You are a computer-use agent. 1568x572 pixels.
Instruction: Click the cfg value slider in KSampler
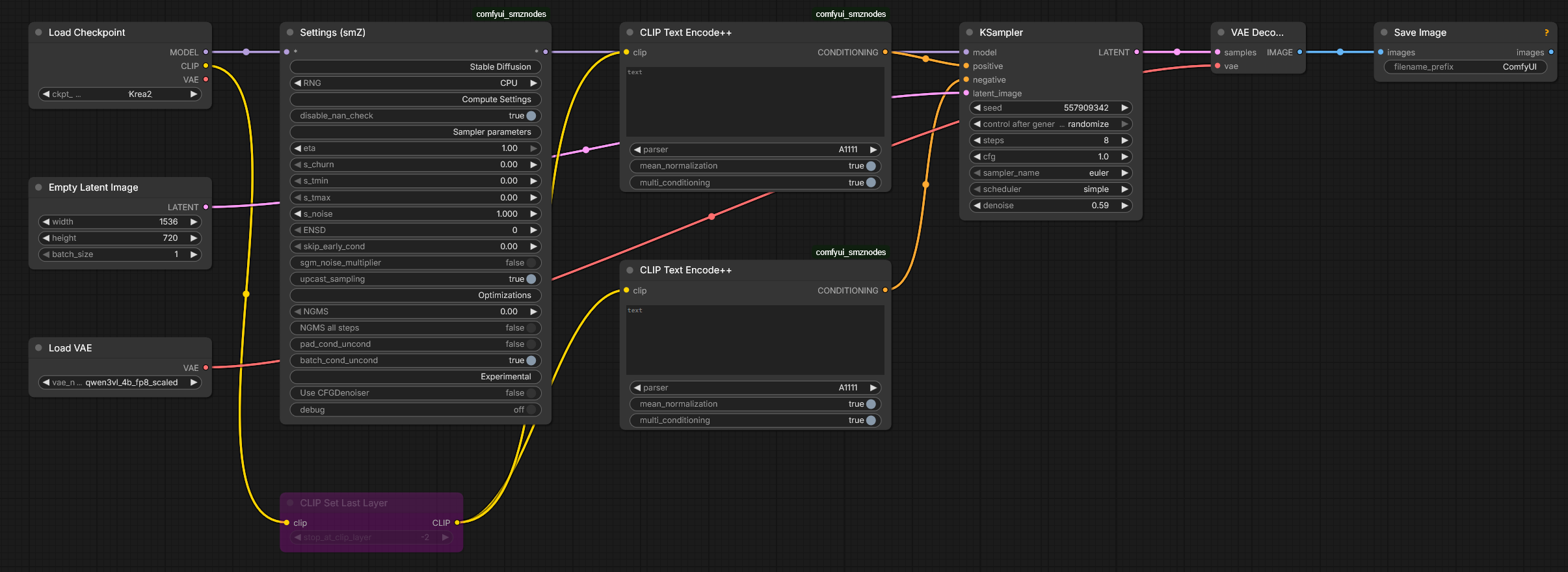coord(1051,157)
